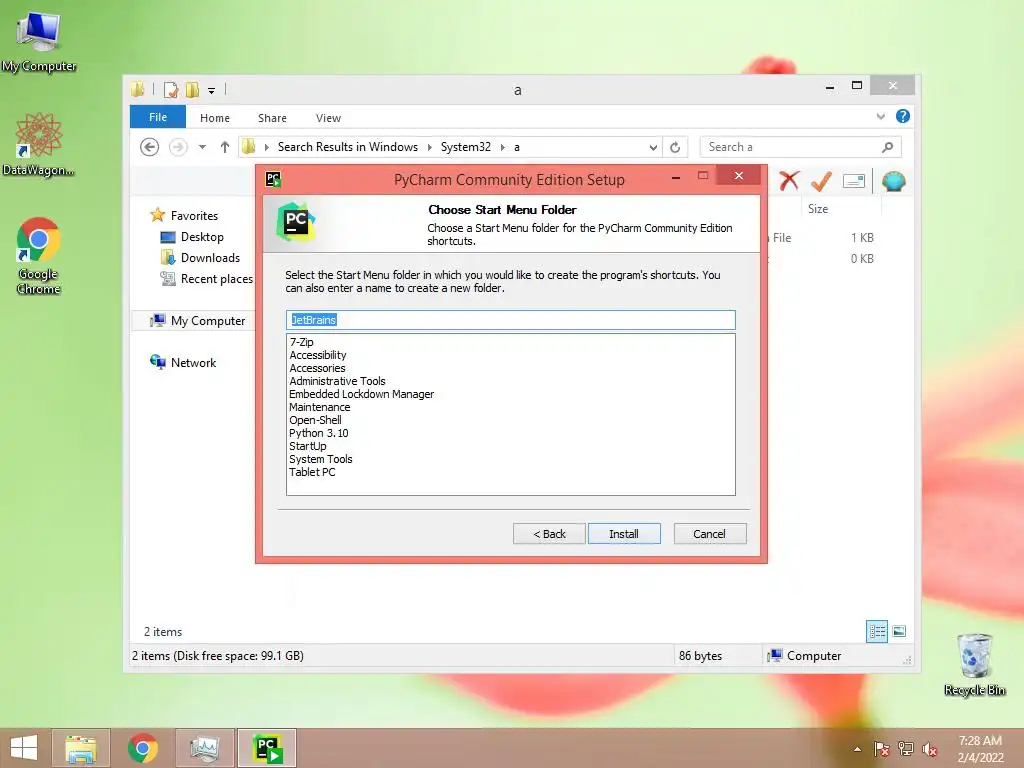Select Python 3.10 in the folder list
1024x768 pixels.
pyautogui.click(x=319, y=433)
